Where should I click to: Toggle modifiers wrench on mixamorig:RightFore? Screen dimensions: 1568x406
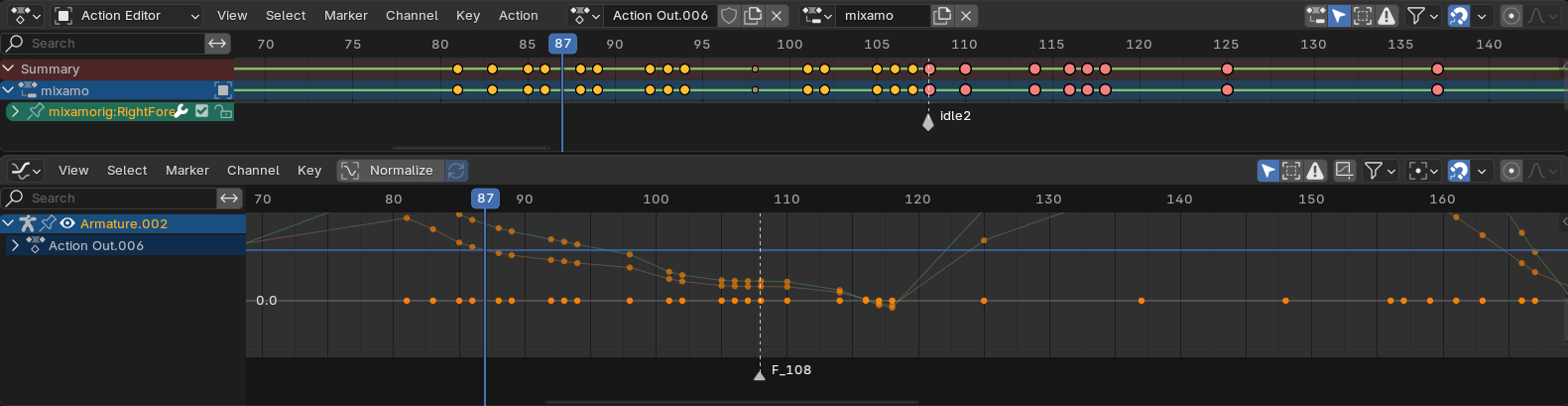pyautogui.click(x=181, y=111)
